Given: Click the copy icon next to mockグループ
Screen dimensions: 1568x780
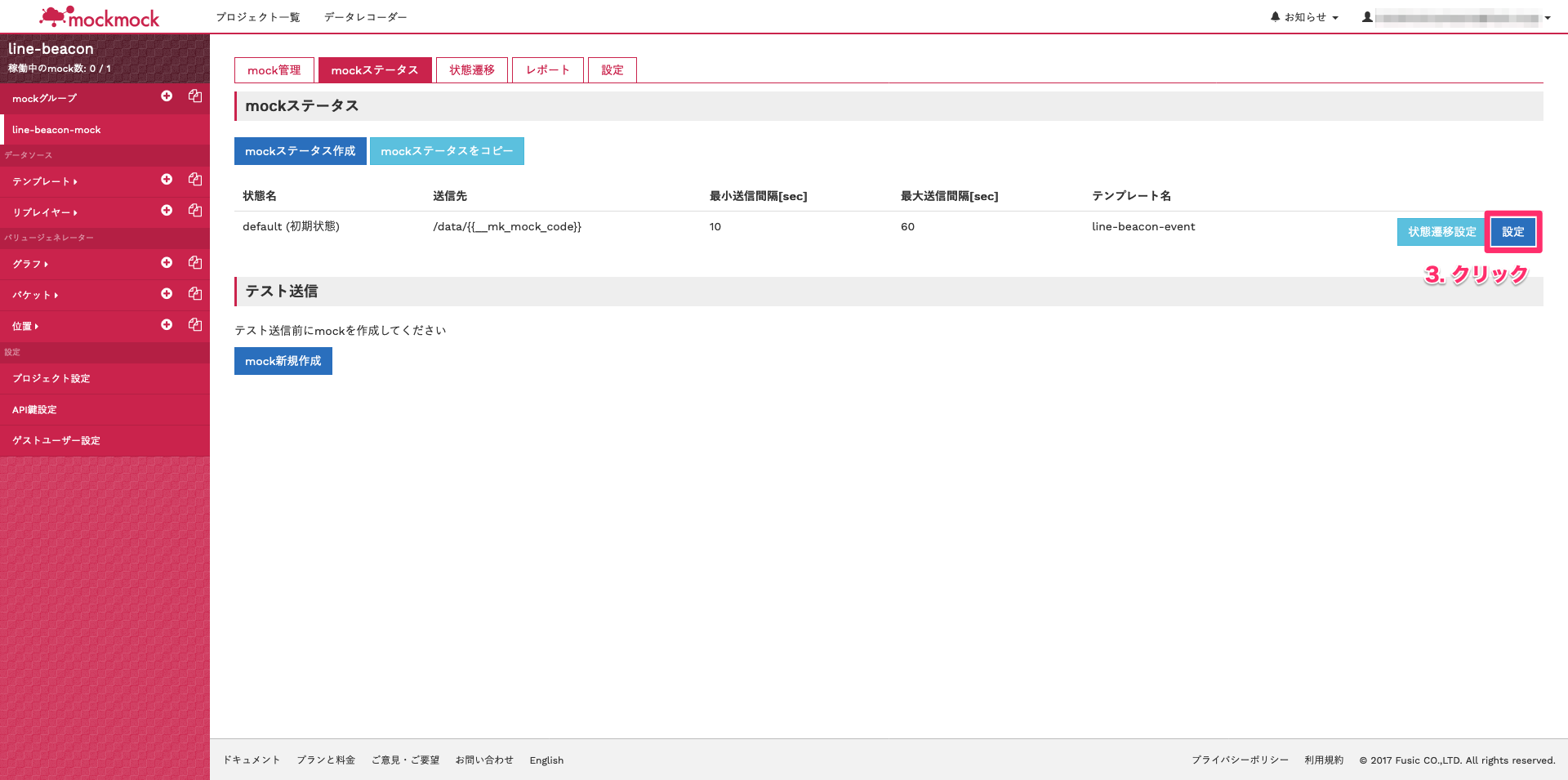Looking at the screenshot, I should pos(194,96).
